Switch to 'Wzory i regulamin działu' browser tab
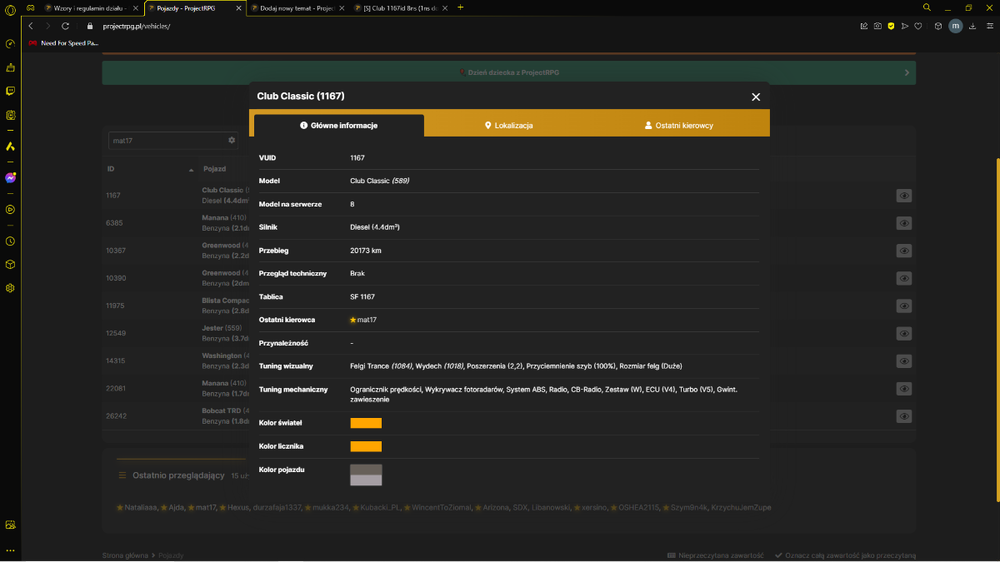Screen dimensions: 1000x562 pos(89,8)
